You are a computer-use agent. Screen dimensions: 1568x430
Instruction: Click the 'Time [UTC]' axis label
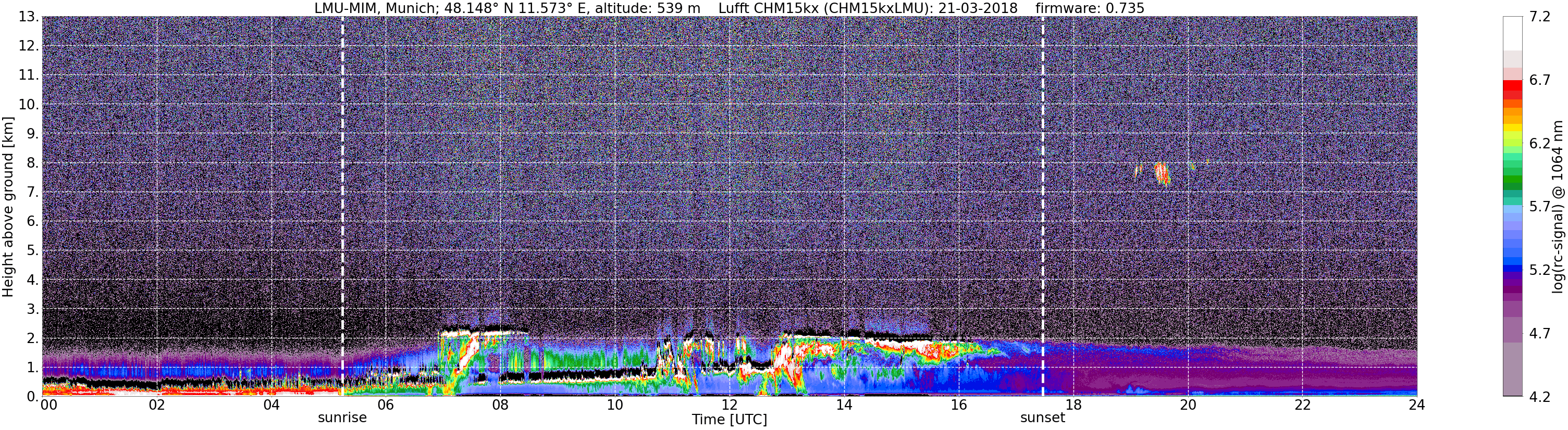pos(729,420)
